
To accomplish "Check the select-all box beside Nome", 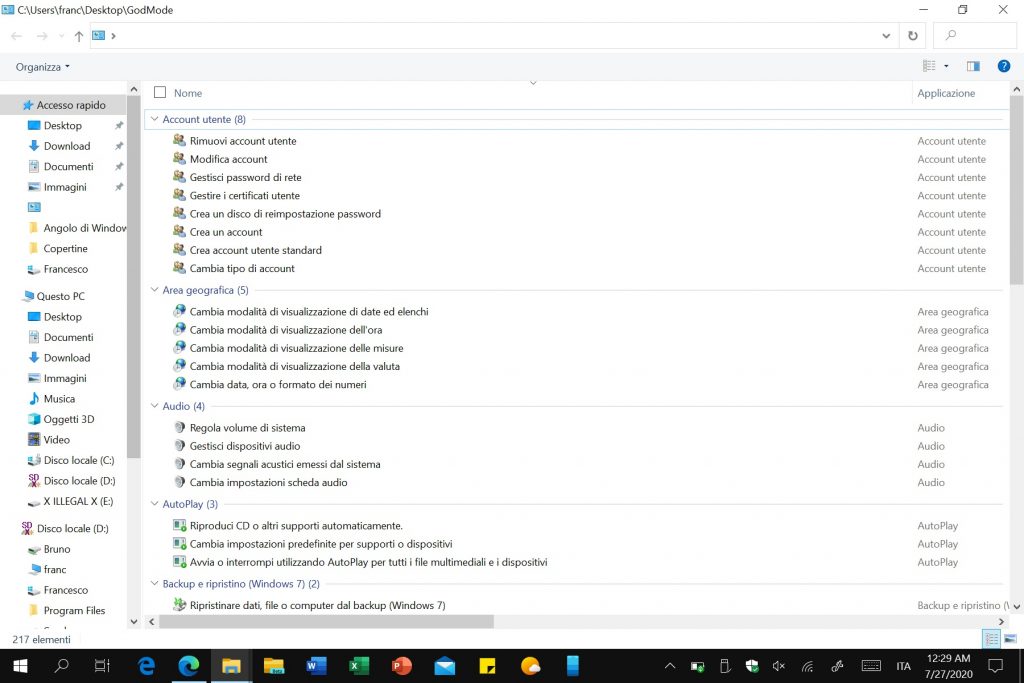I will (x=160, y=93).
